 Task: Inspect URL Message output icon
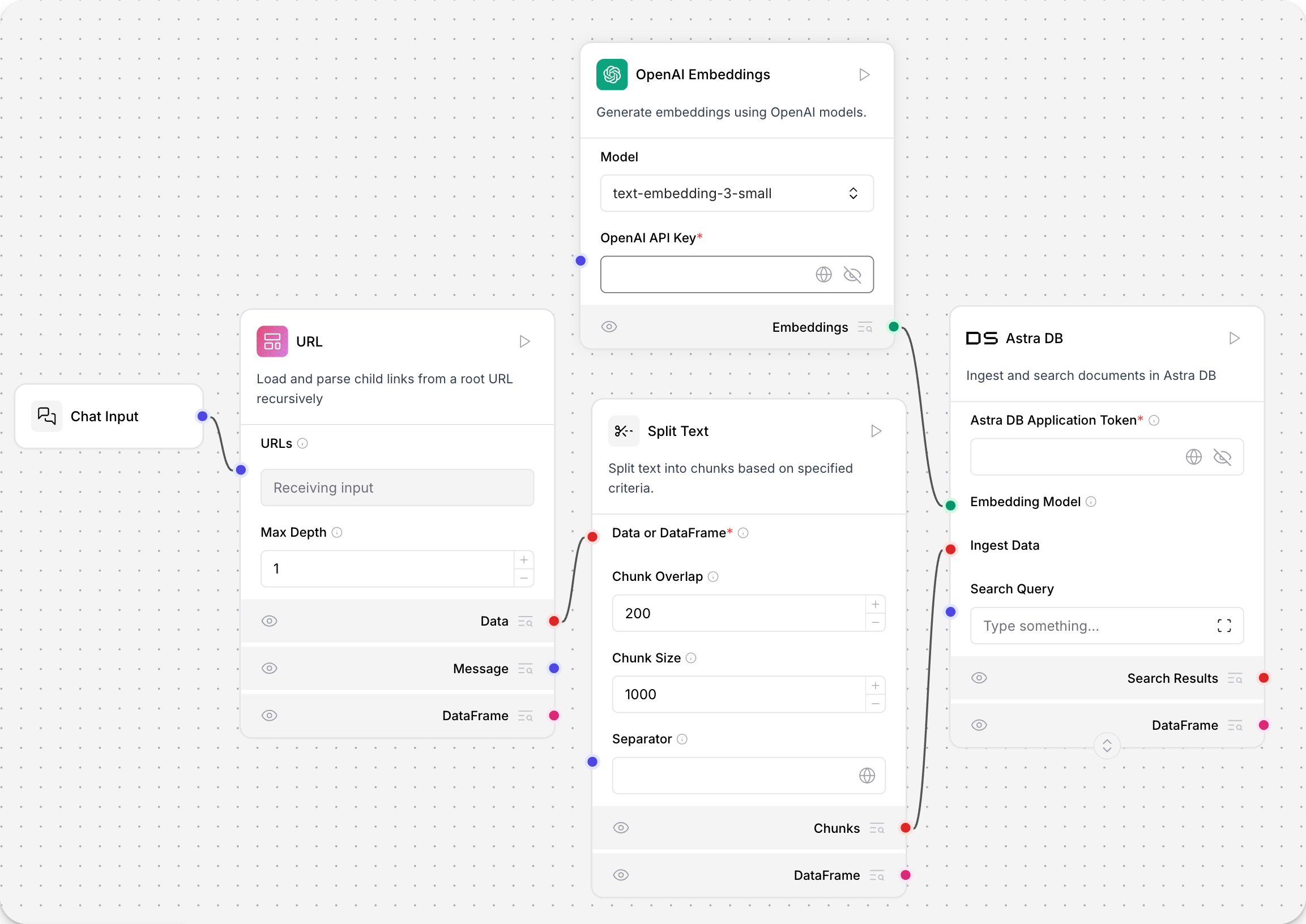pyautogui.click(x=525, y=669)
